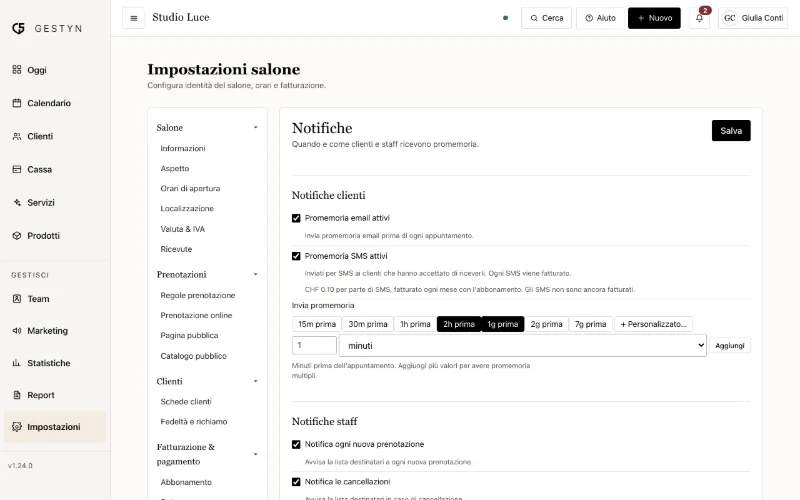Open Valuta & IVA settings
800x500 pixels.
(x=183, y=229)
